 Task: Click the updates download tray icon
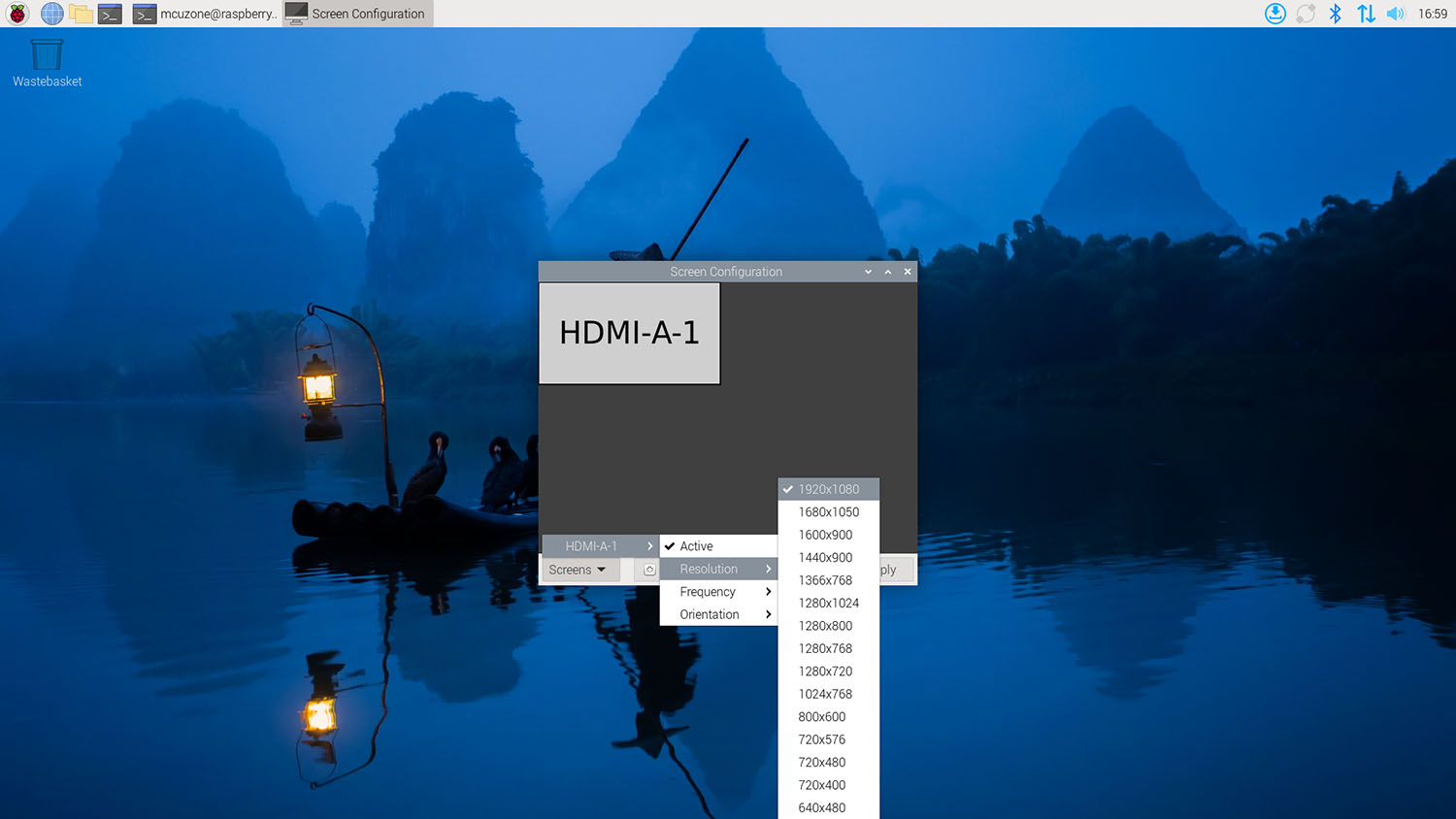[1275, 14]
